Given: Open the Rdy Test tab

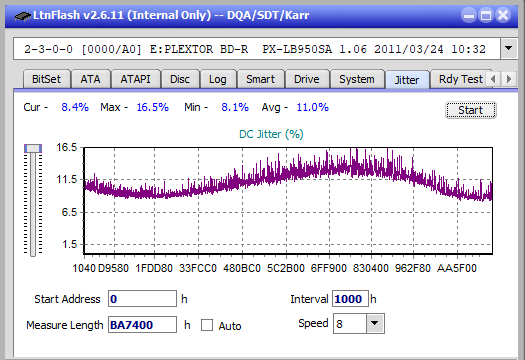Looking at the screenshot, I should [x=460, y=79].
